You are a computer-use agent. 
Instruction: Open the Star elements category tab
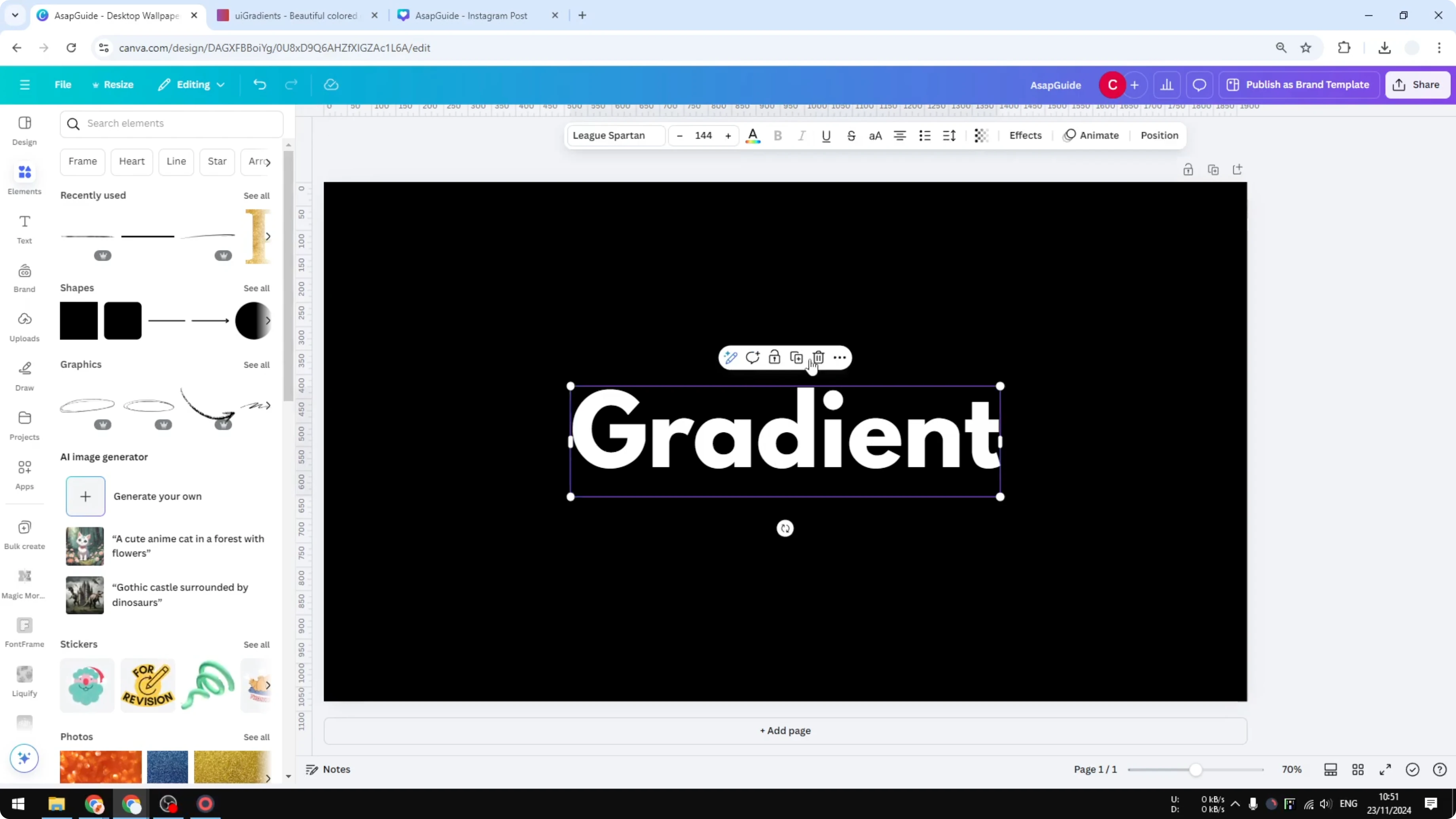(216, 162)
